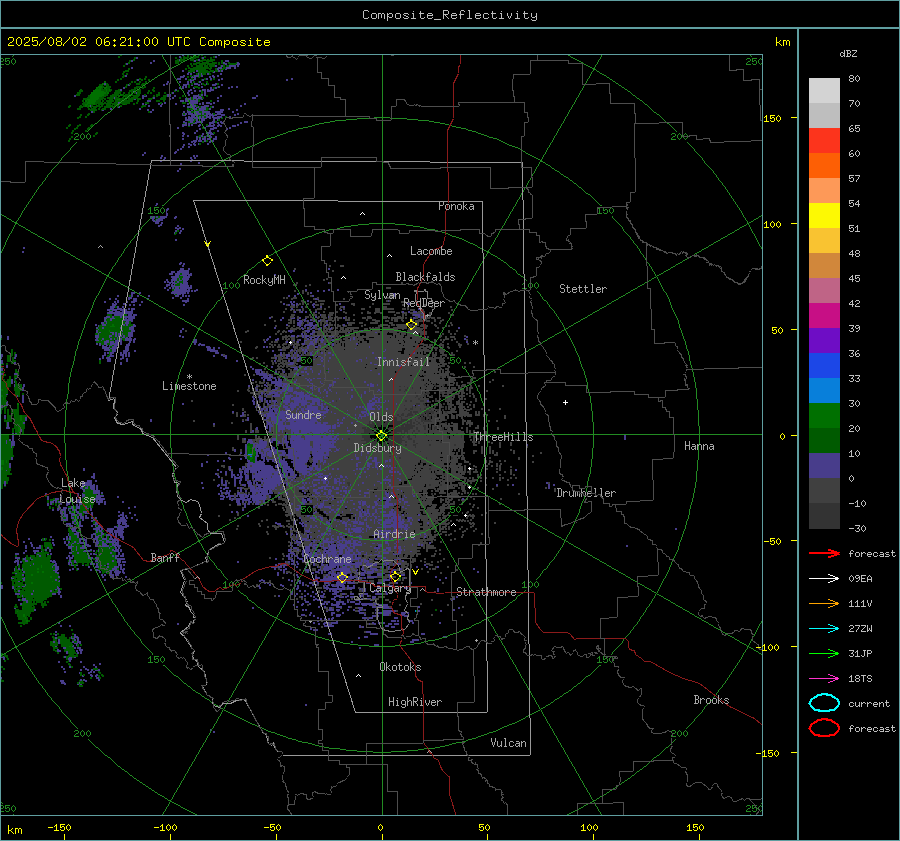Select the orange 60 dBZ color swatch
The width and height of the screenshot is (900, 841).
(824, 165)
